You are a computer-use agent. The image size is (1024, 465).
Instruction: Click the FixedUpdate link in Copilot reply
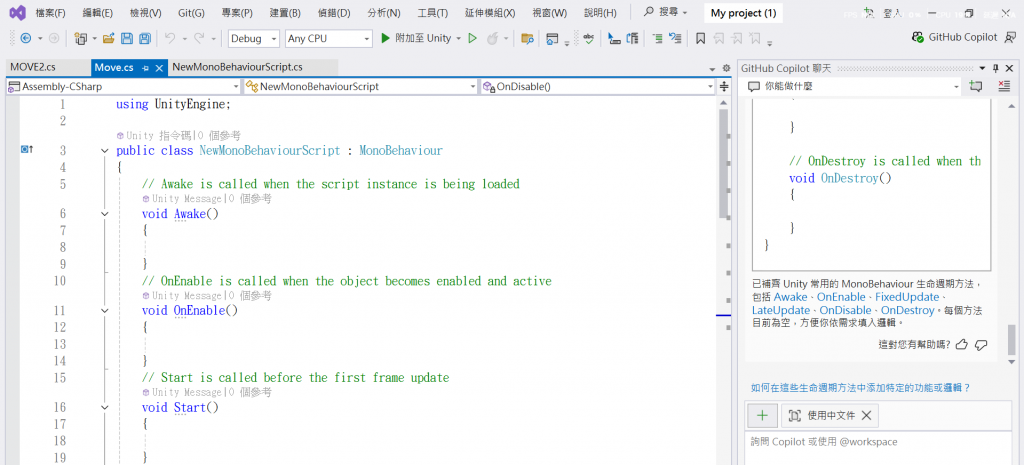[x=907, y=297]
